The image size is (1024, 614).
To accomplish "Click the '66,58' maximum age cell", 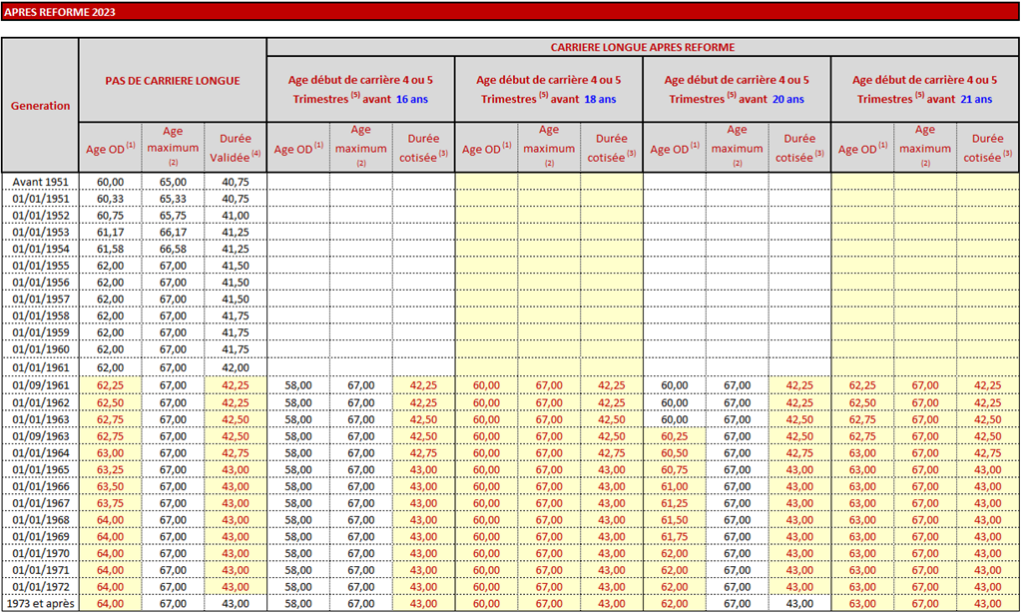I will coord(173,249).
